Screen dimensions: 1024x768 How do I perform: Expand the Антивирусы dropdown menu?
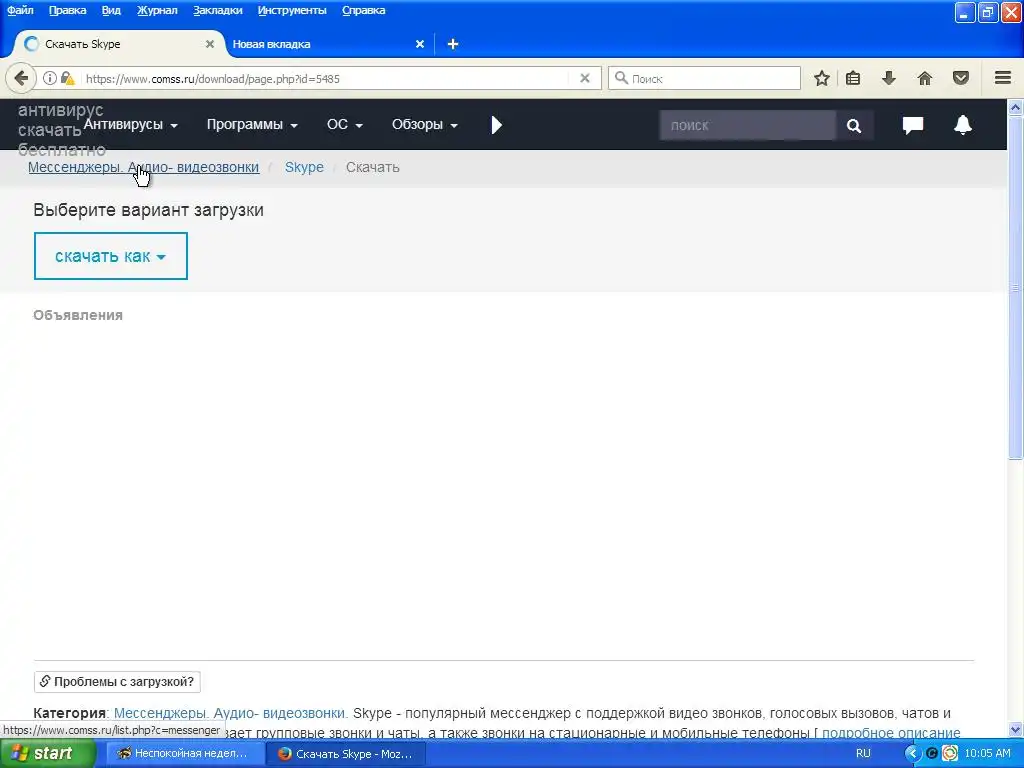131,124
